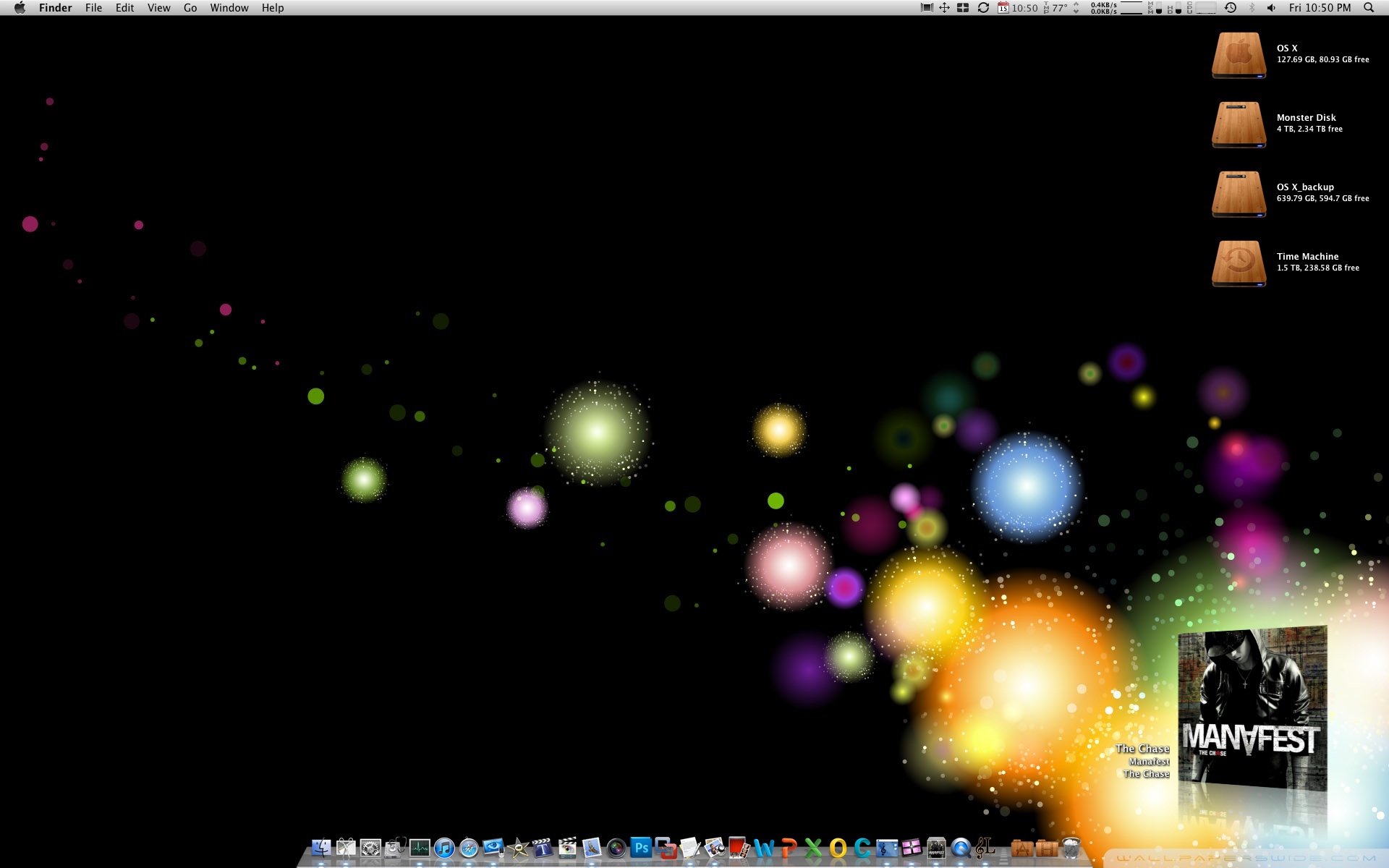The image size is (1389, 868).
Task: Open Snapz scissors icon in Dock
Action: [346, 848]
